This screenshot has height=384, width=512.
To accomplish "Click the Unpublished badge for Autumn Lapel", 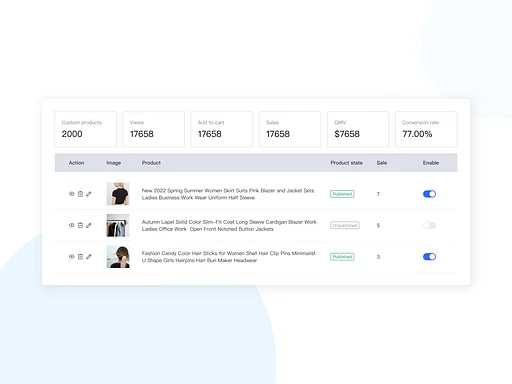I will tap(345, 225).
